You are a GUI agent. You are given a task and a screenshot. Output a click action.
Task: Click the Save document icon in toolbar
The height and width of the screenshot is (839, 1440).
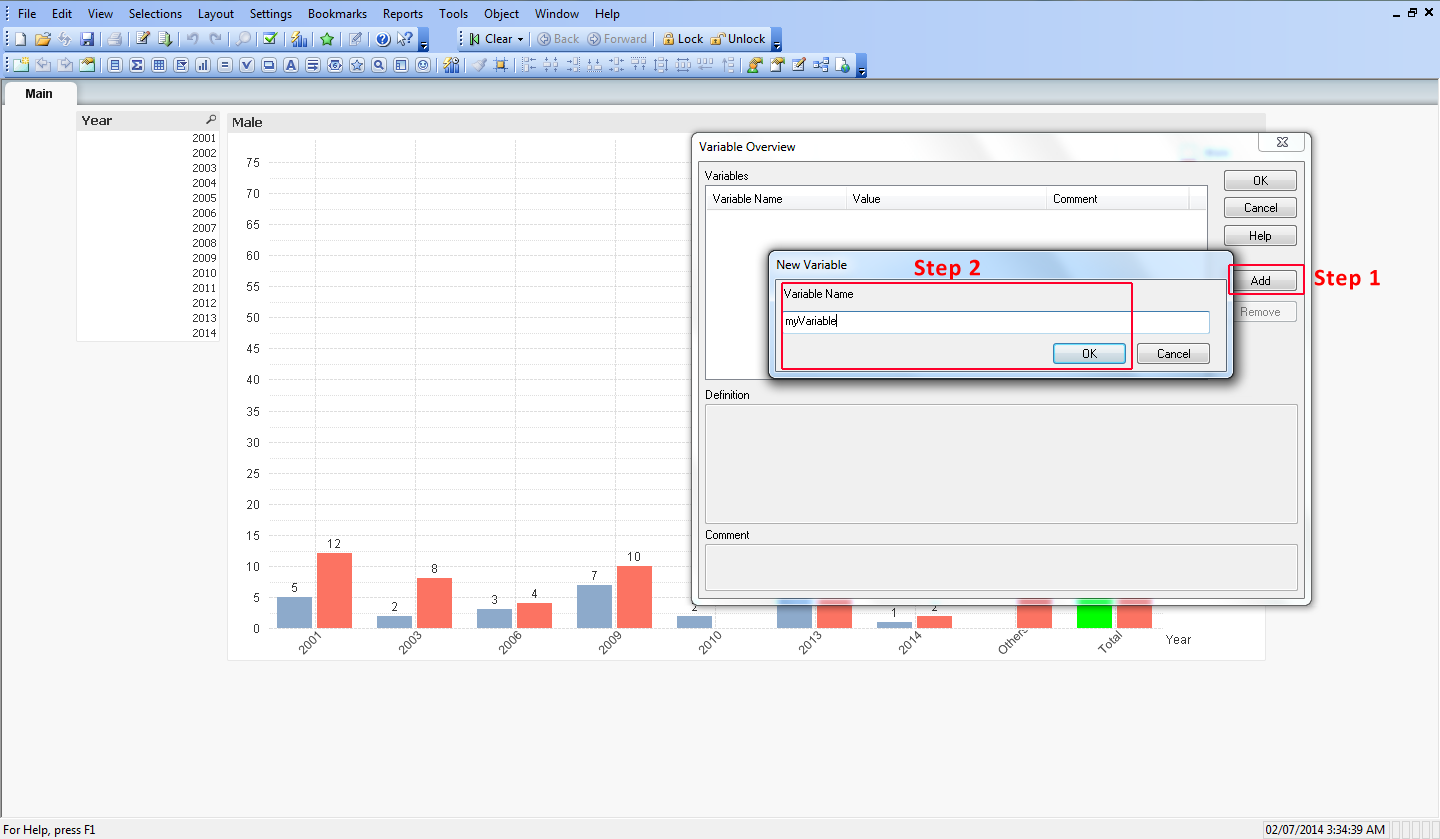tap(87, 39)
